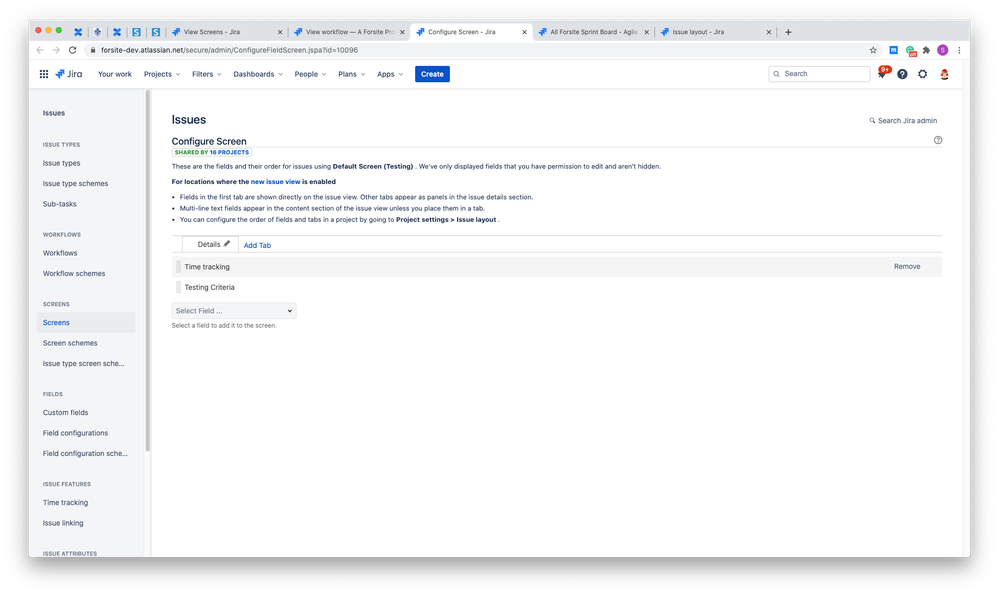Expand the People dropdown menu
999x595 pixels.
coord(310,75)
